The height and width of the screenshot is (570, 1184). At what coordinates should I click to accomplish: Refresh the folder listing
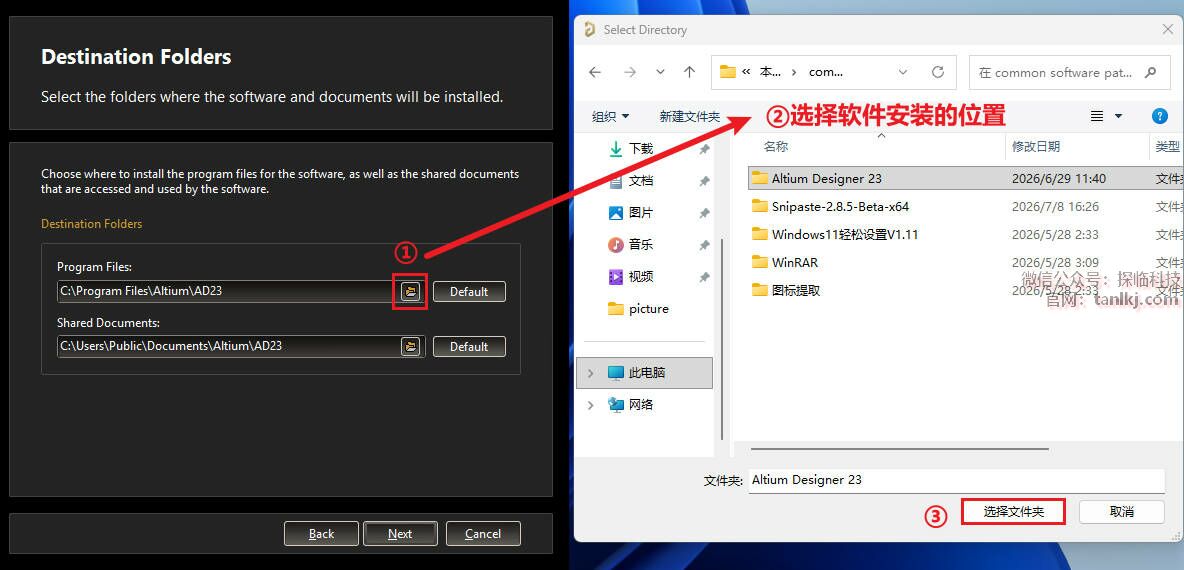[x=938, y=72]
